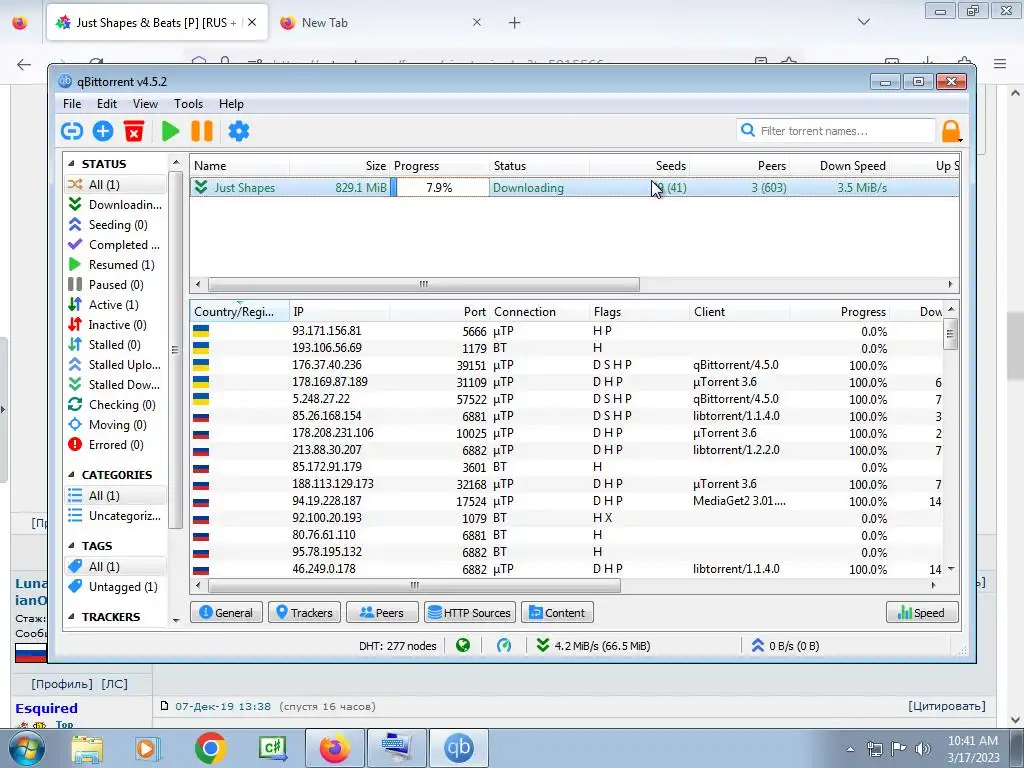Viewport: 1024px width, 768px height.
Task: Select Uncategorized in Categories
Action: click(115, 516)
